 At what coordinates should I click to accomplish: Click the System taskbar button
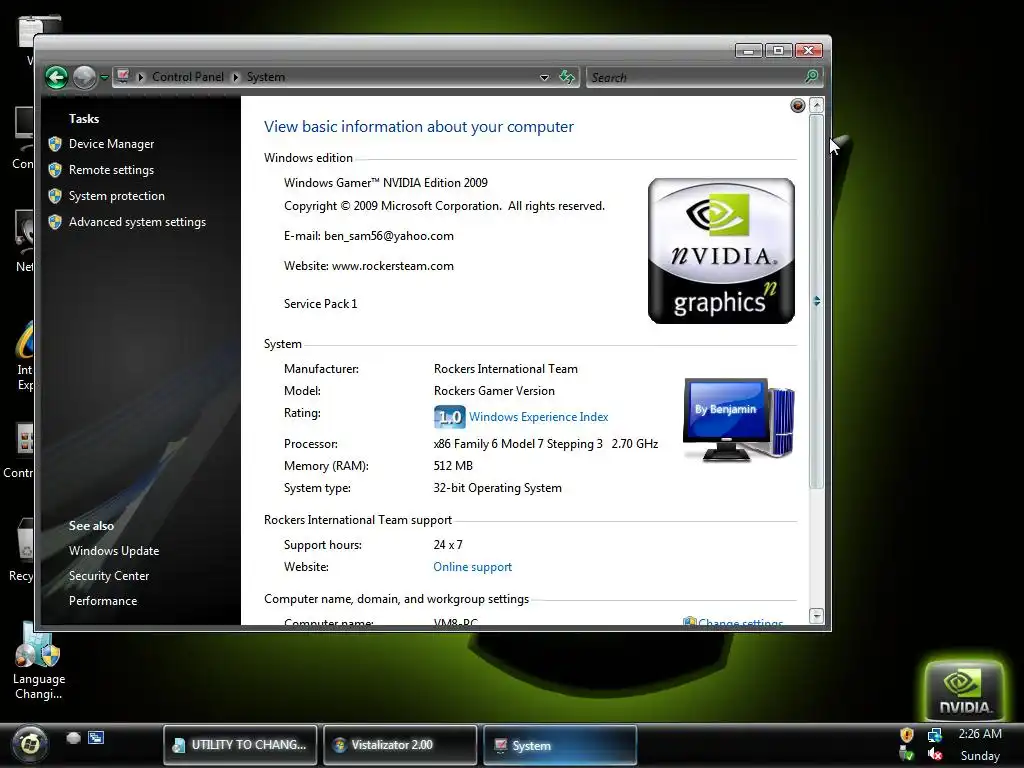click(x=560, y=744)
